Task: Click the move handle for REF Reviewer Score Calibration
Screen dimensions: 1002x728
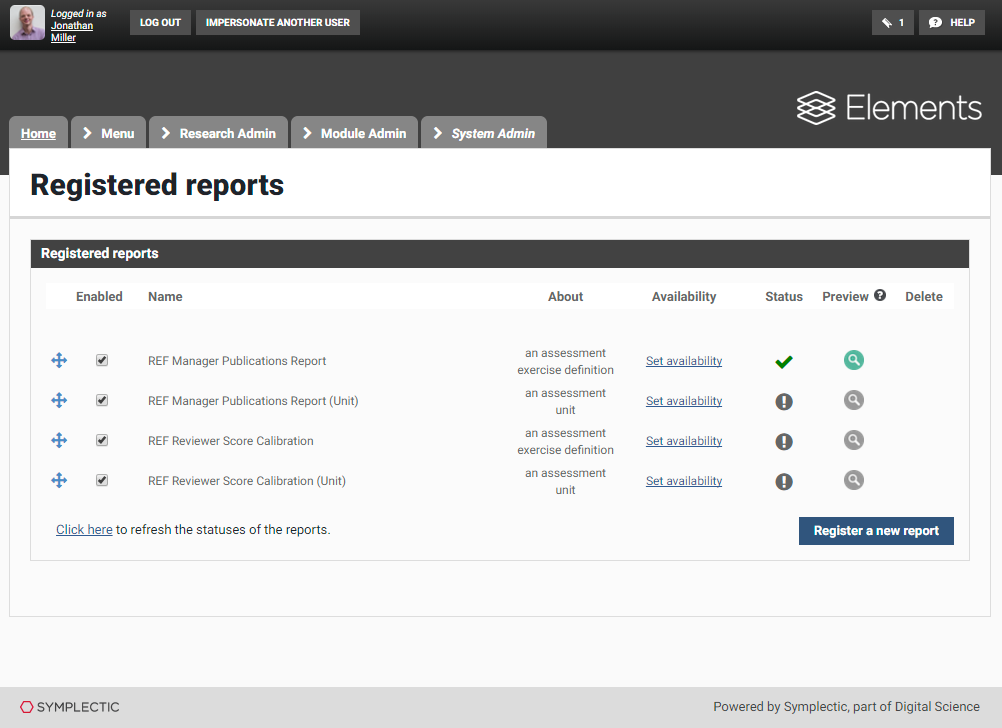Action: pyautogui.click(x=59, y=441)
